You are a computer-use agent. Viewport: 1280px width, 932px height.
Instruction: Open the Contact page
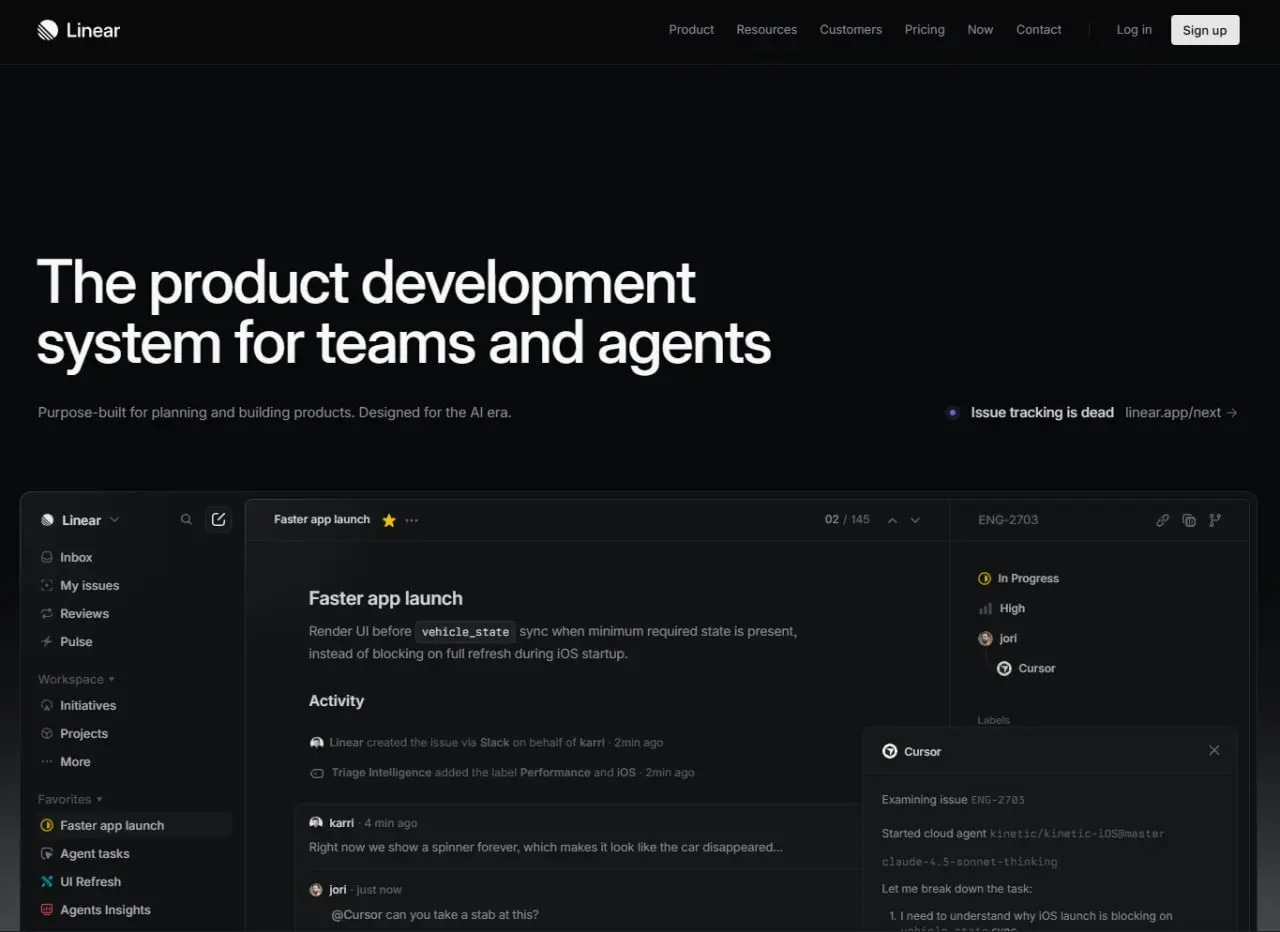click(1039, 30)
